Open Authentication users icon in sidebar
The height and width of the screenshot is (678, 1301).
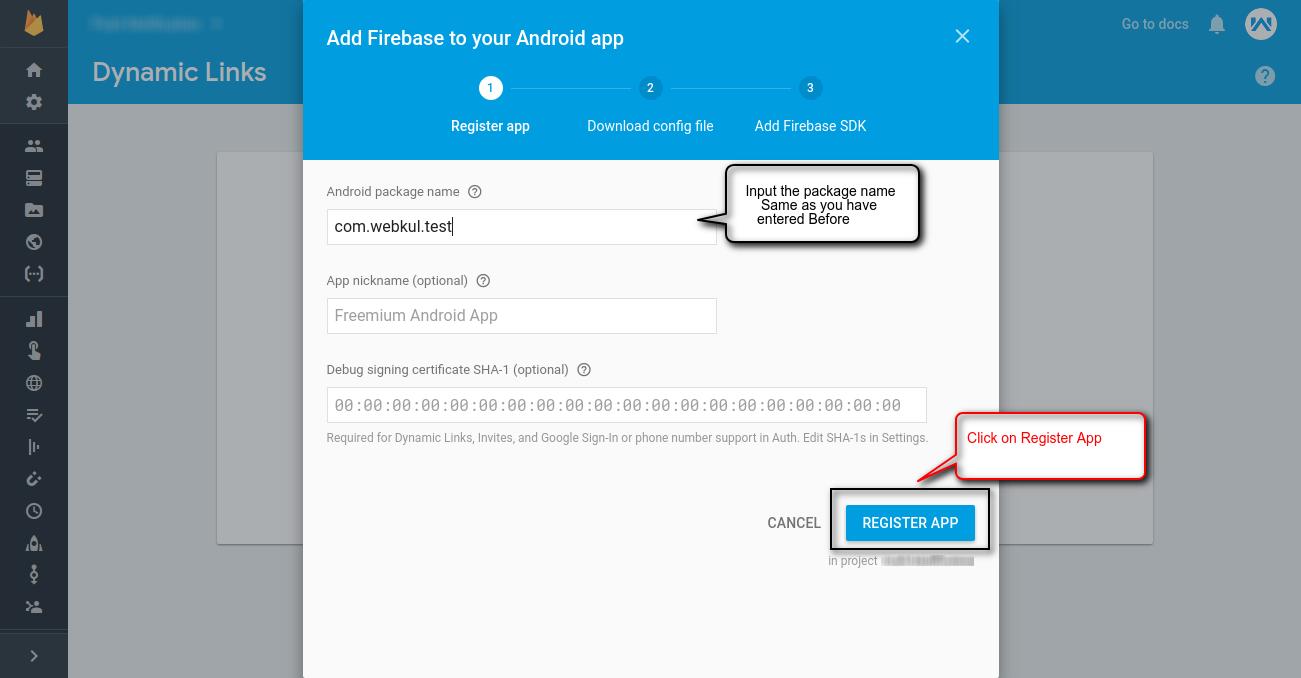pyautogui.click(x=34, y=146)
